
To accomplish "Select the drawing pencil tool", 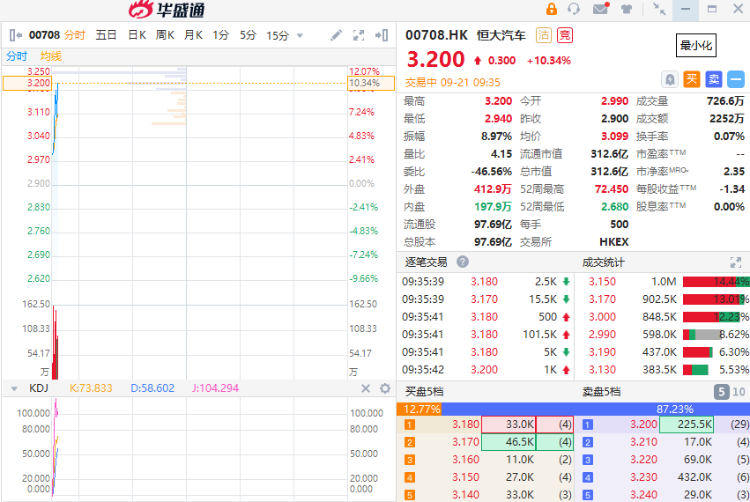I will [336, 35].
